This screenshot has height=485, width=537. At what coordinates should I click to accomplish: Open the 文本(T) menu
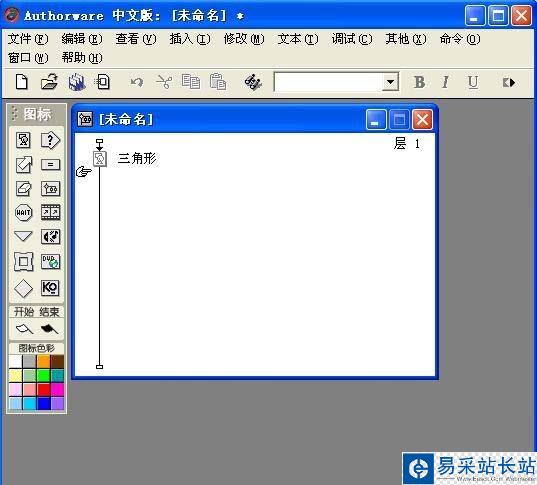point(298,39)
